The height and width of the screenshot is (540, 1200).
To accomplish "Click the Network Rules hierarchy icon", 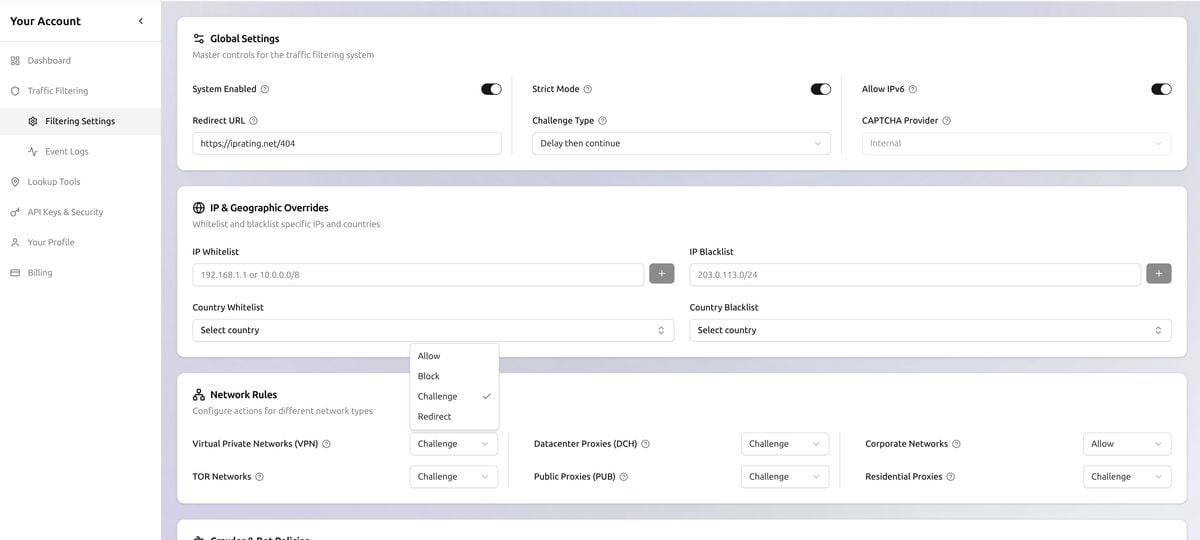I will tap(198, 395).
